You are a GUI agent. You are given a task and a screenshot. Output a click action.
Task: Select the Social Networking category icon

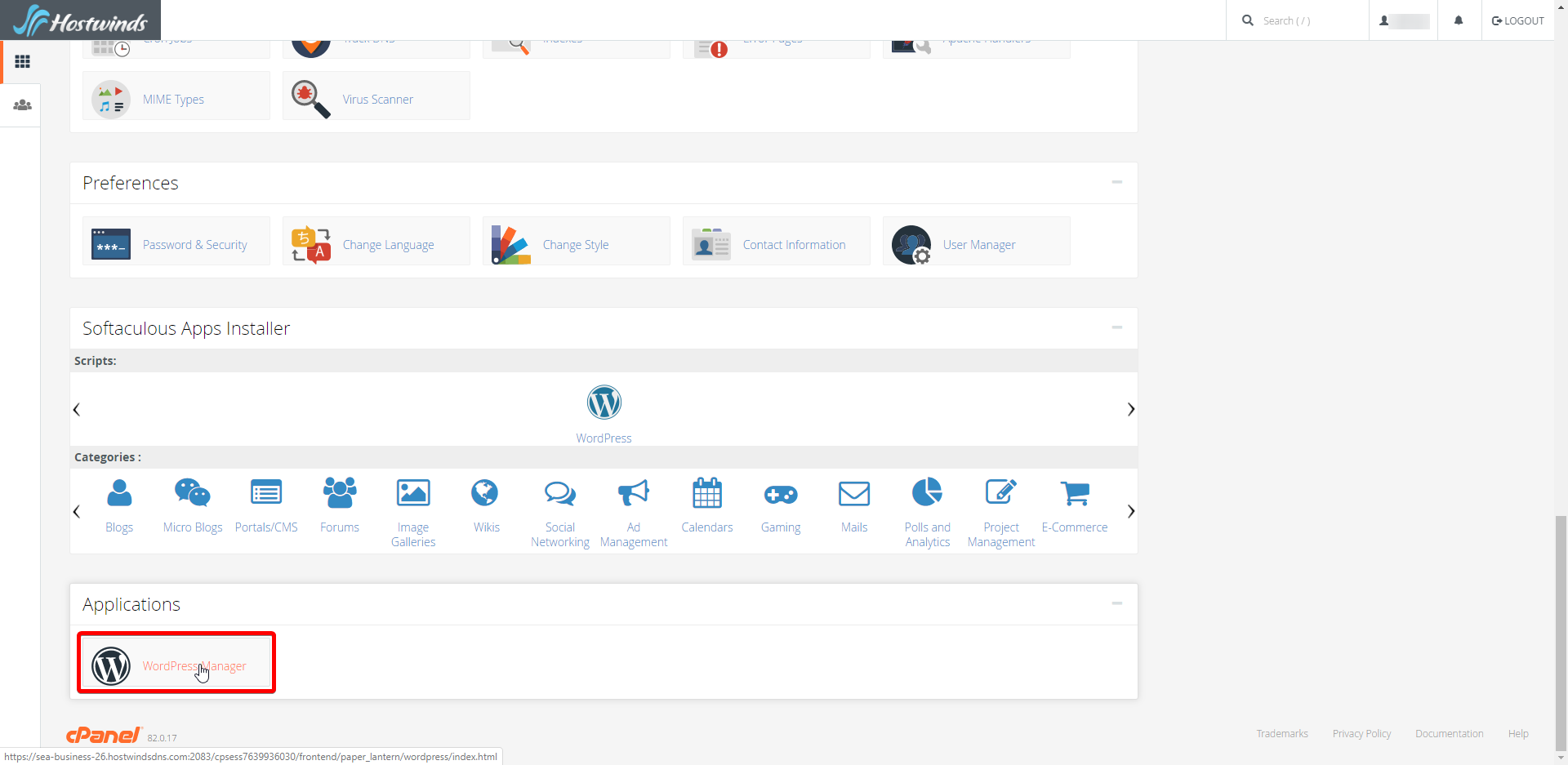(560, 493)
